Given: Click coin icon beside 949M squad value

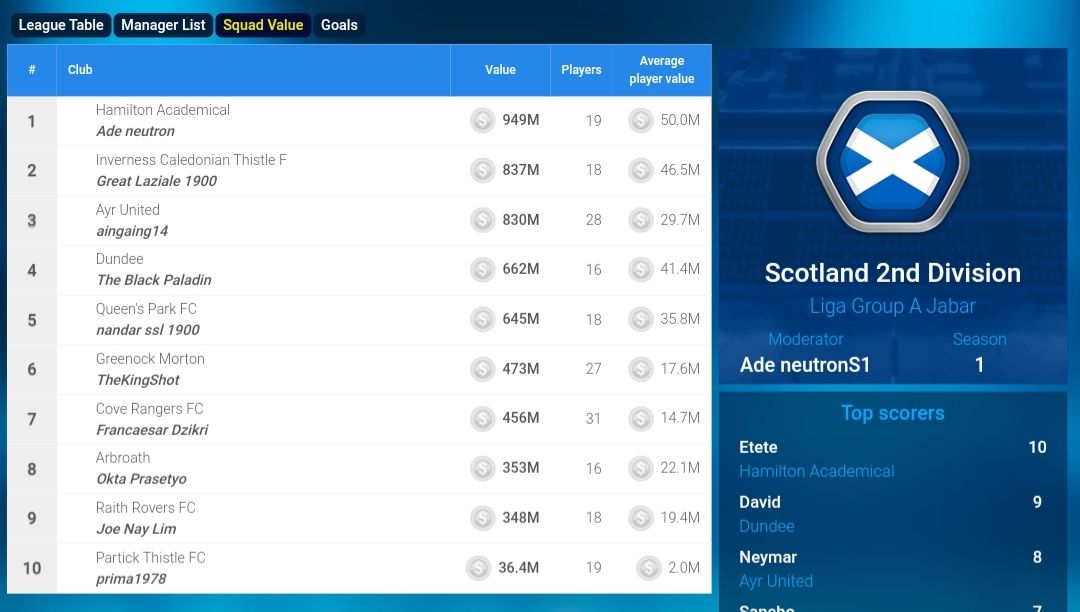Looking at the screenshot, I should coord(483,120).
